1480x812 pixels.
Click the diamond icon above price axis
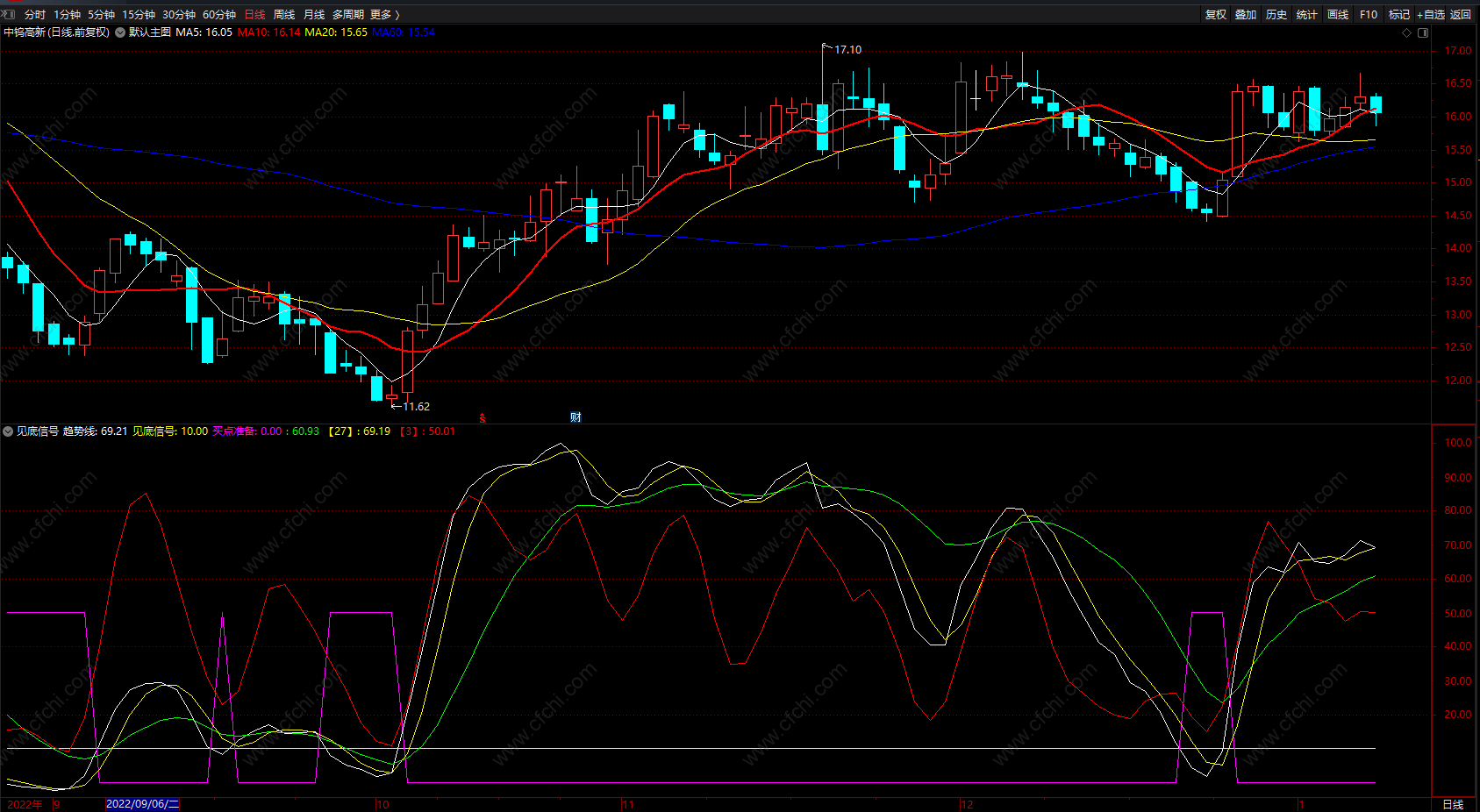point(1407,32)
